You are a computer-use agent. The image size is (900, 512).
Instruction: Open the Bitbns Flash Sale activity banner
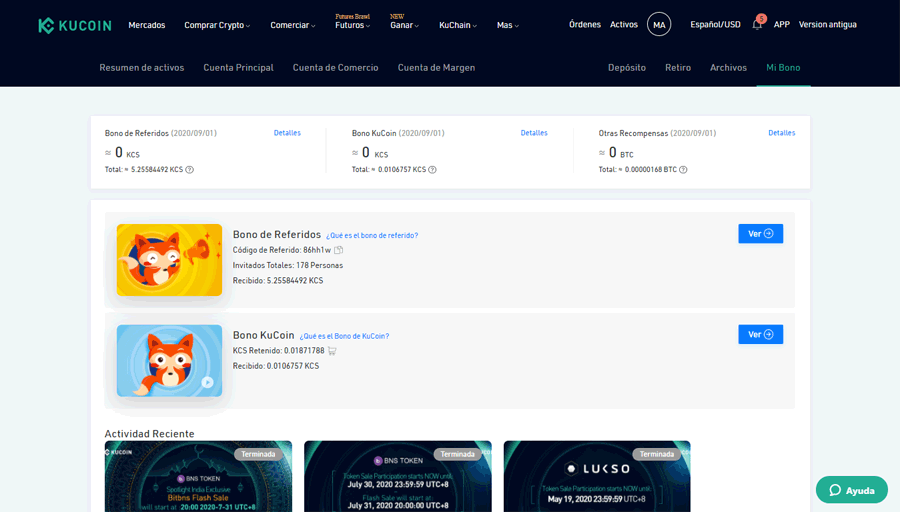pos(198,476)
